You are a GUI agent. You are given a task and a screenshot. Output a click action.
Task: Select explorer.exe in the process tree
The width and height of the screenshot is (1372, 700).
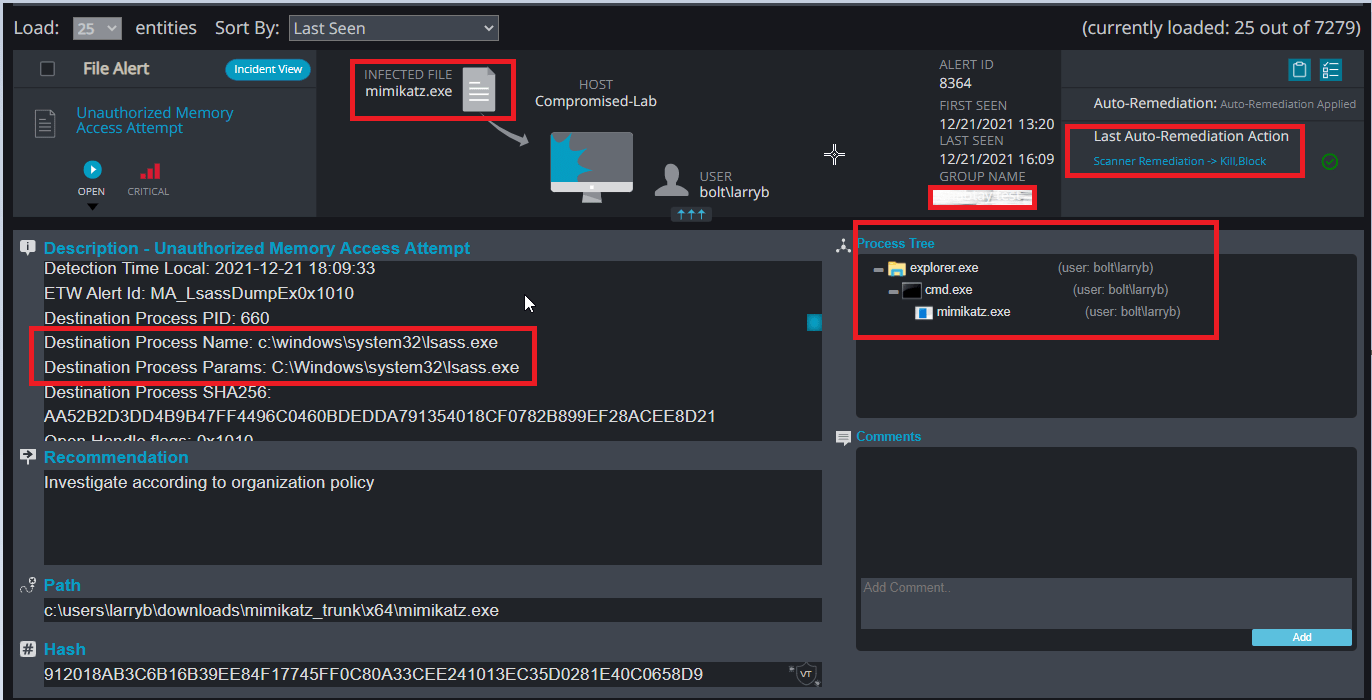(x=944, y=268)
